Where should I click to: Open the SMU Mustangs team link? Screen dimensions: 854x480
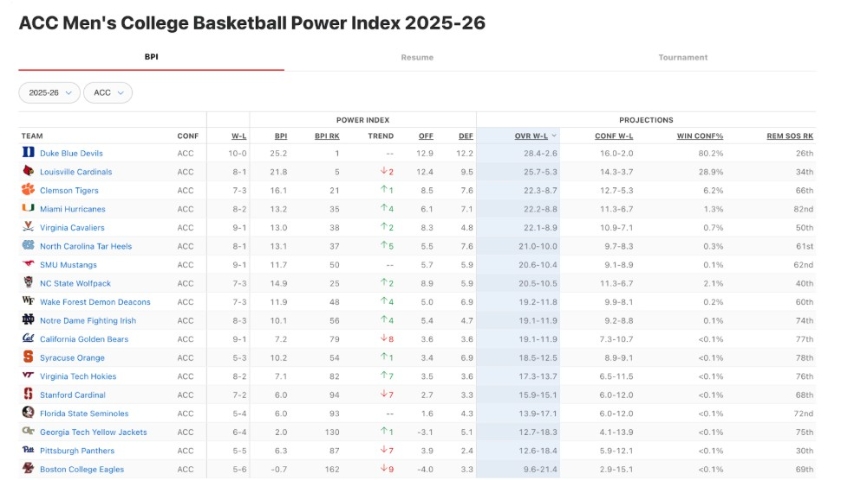pos(68,265)
